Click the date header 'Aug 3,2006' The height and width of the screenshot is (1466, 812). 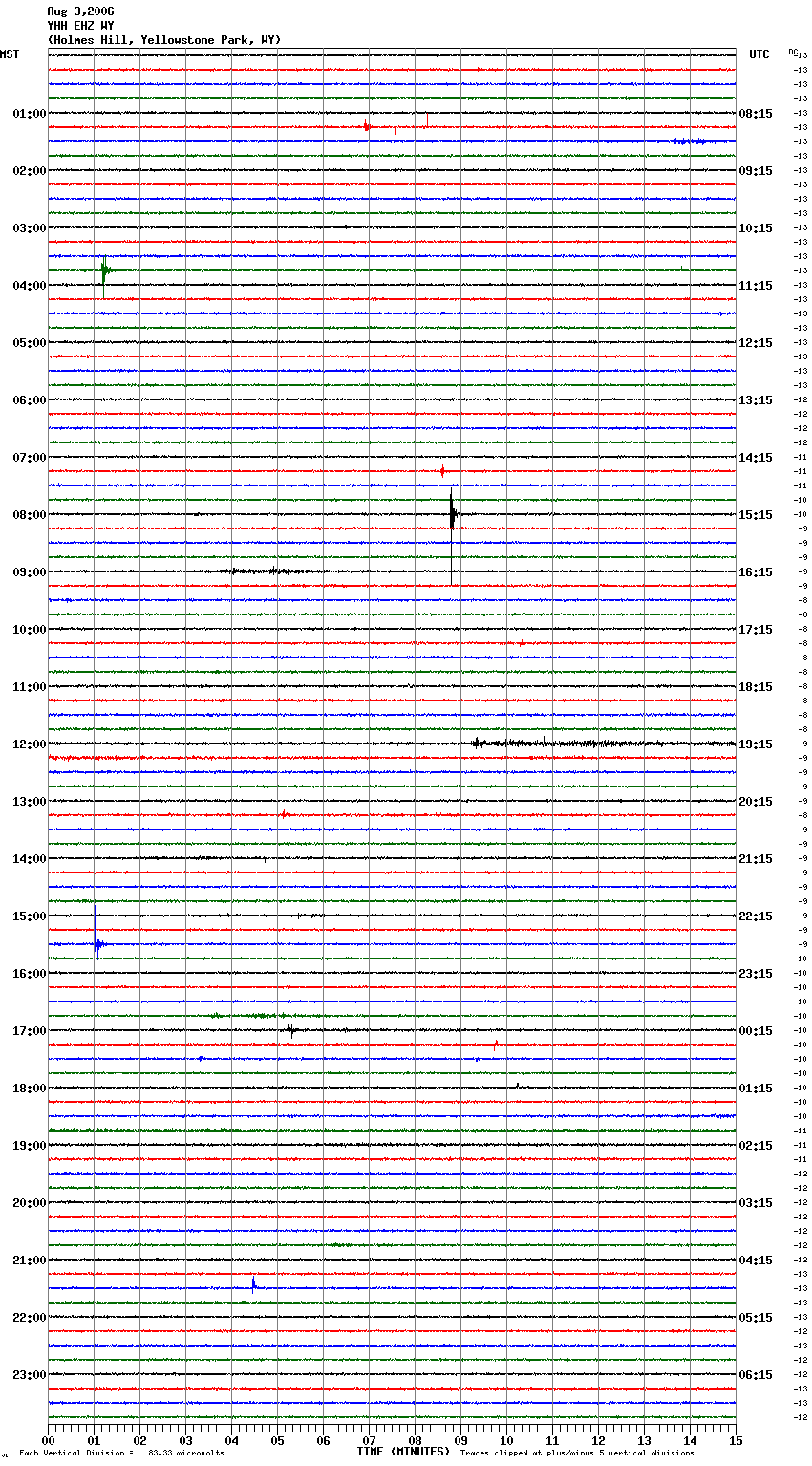point(80,11)
